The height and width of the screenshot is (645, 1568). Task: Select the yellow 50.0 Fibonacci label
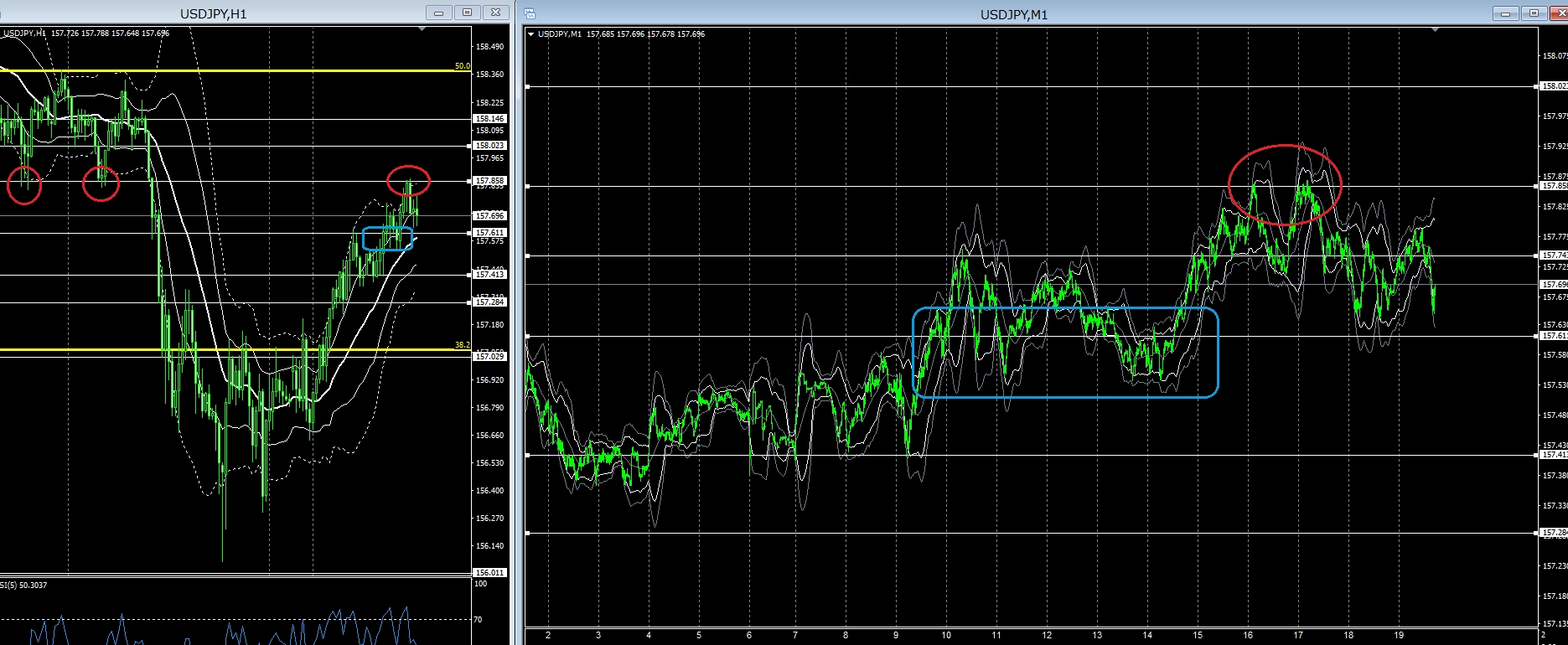463,66
